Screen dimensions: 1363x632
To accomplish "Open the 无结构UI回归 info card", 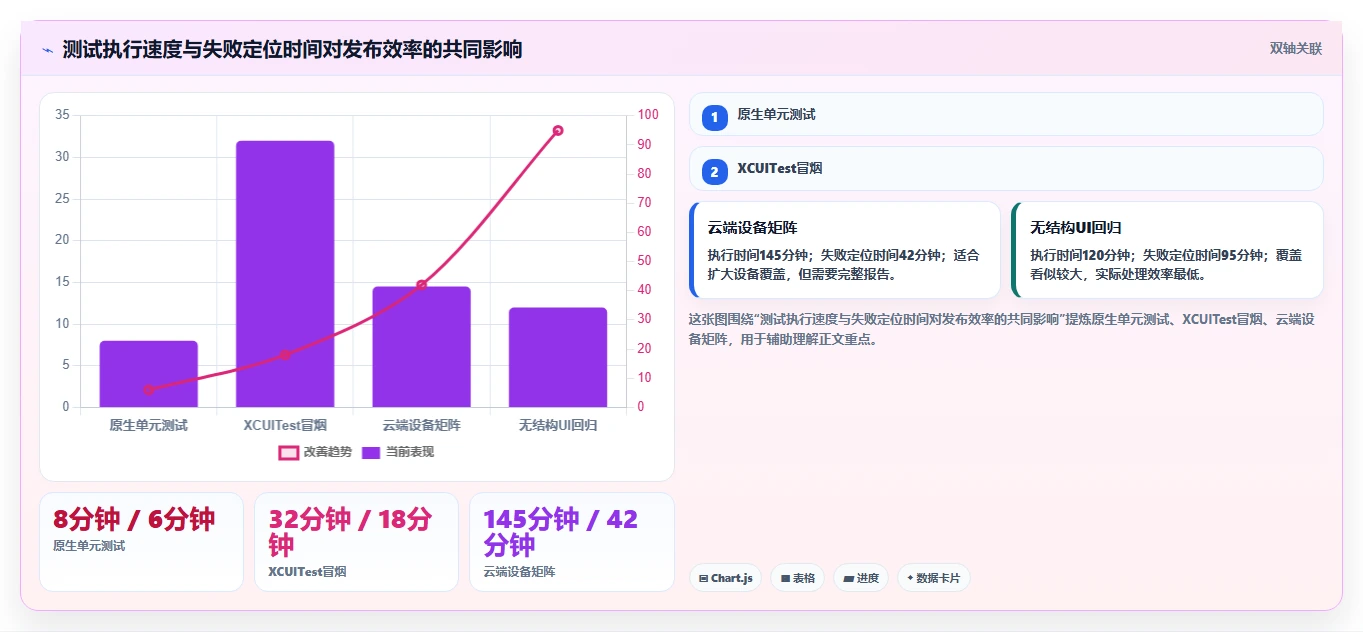I will tap(1167, 250).
